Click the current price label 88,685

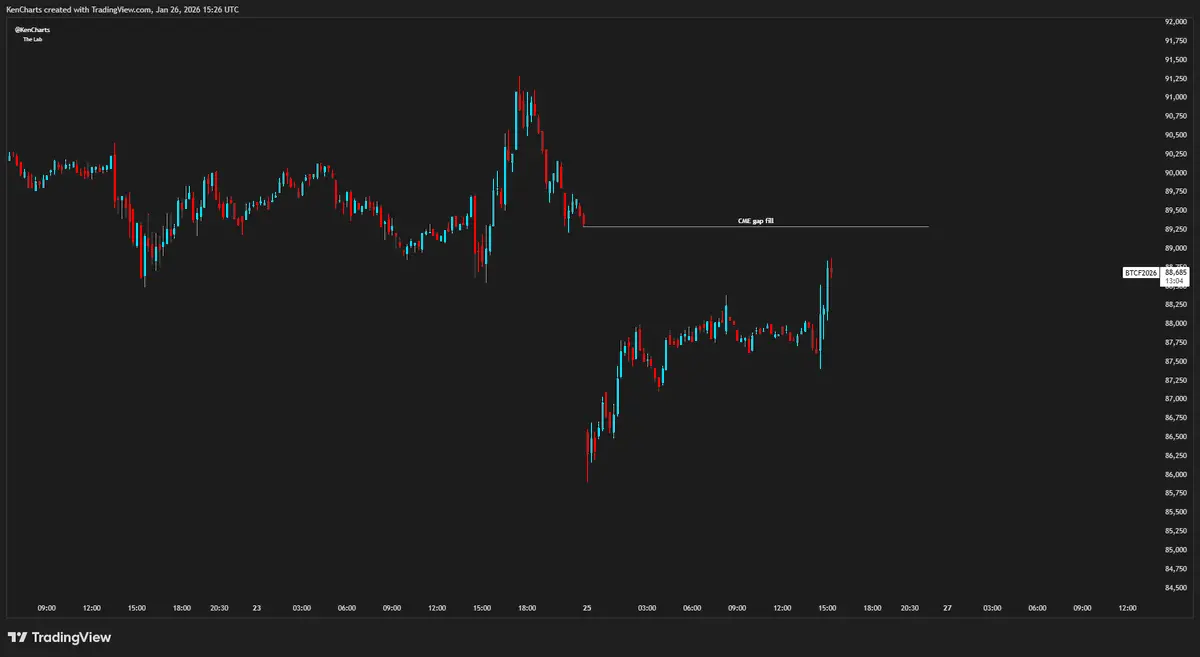pyautogui.click(x=1176, y=272)
